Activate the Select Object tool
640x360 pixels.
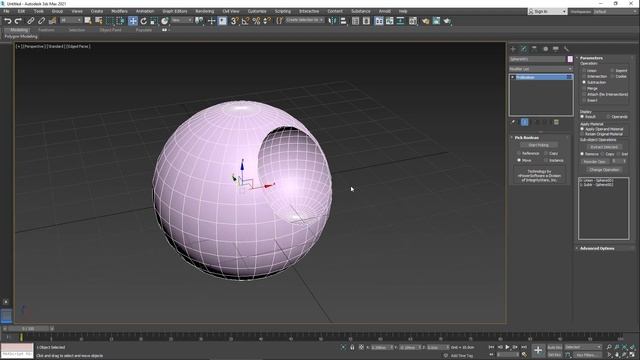[x=88, y=21]
